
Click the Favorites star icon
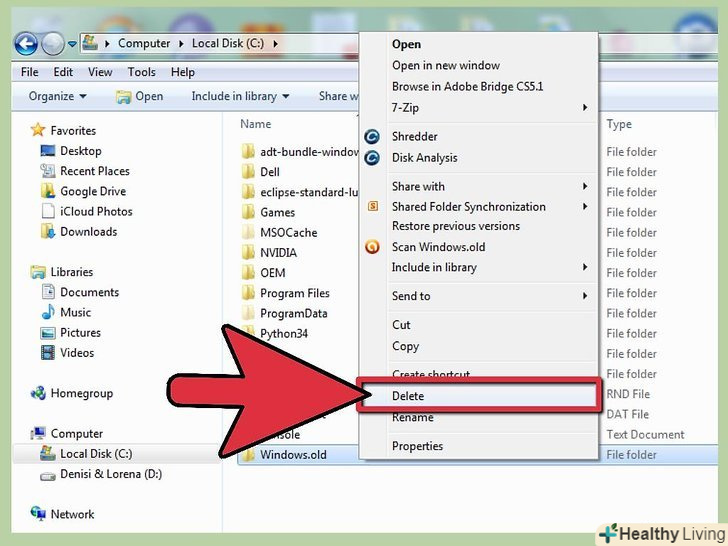(38, 130)
